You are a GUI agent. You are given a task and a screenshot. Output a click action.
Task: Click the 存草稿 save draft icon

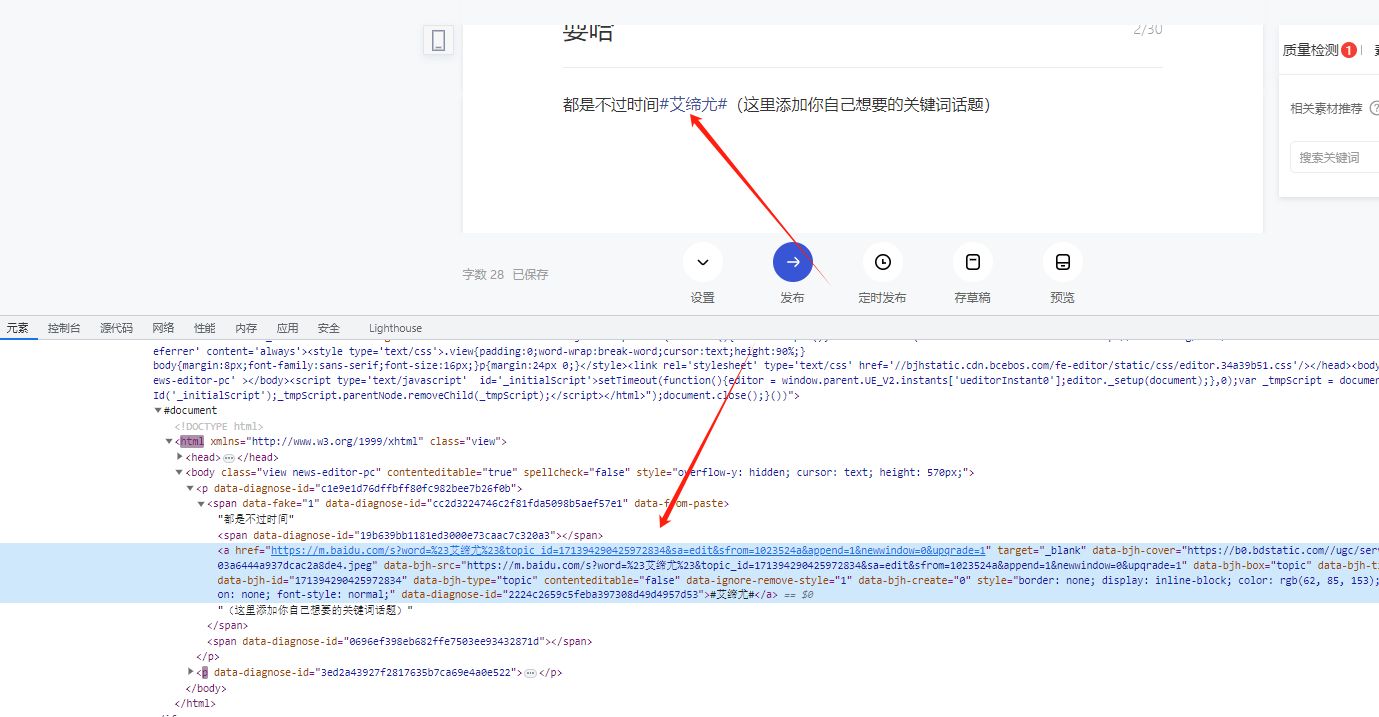point(973,262)
